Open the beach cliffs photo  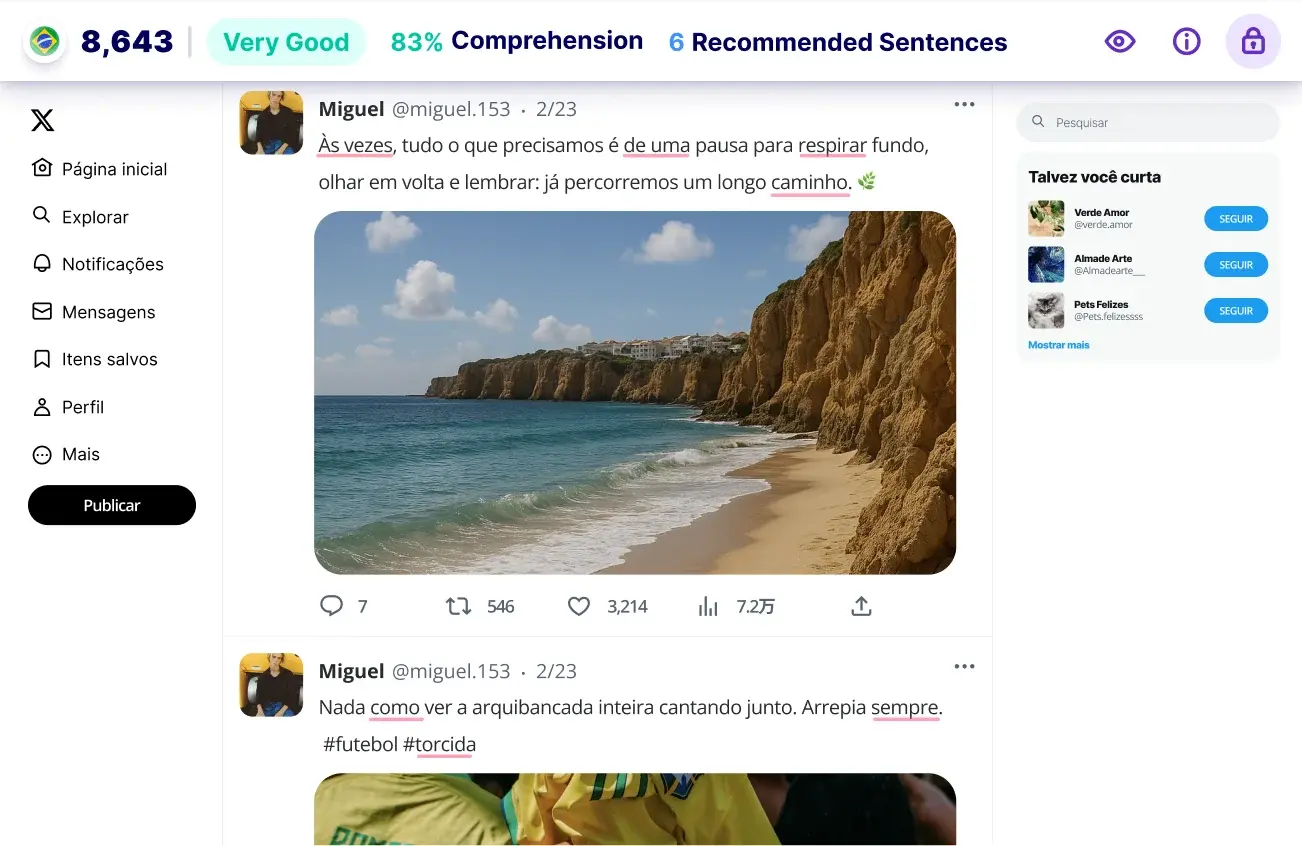coord(635,392)
